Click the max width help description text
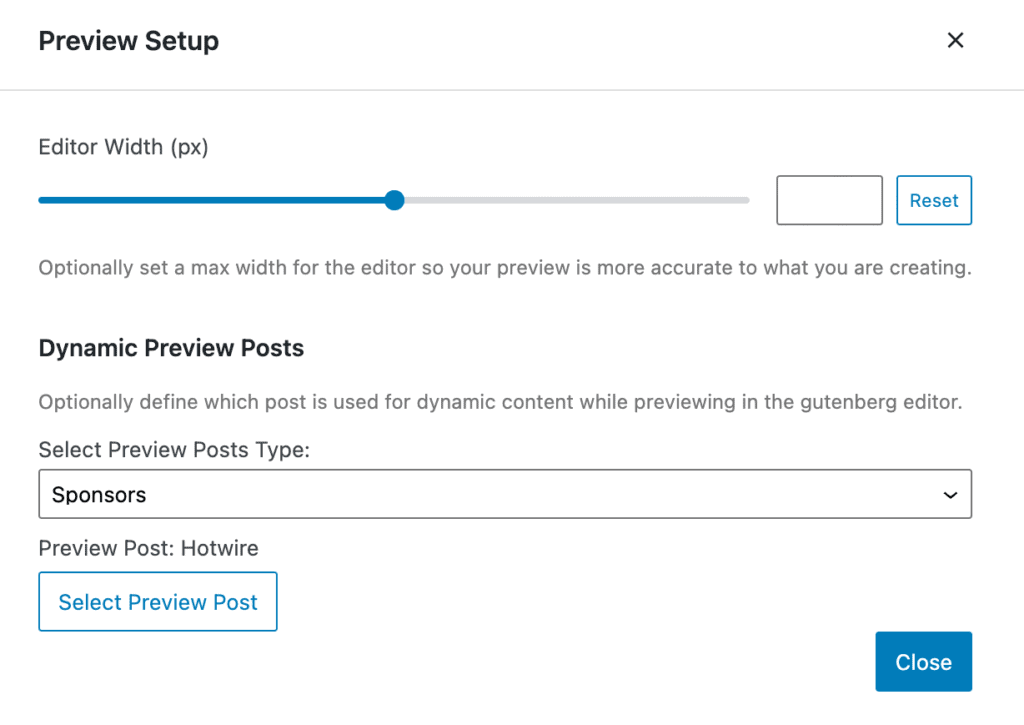Screen dimensions: 1024x725 504,268
